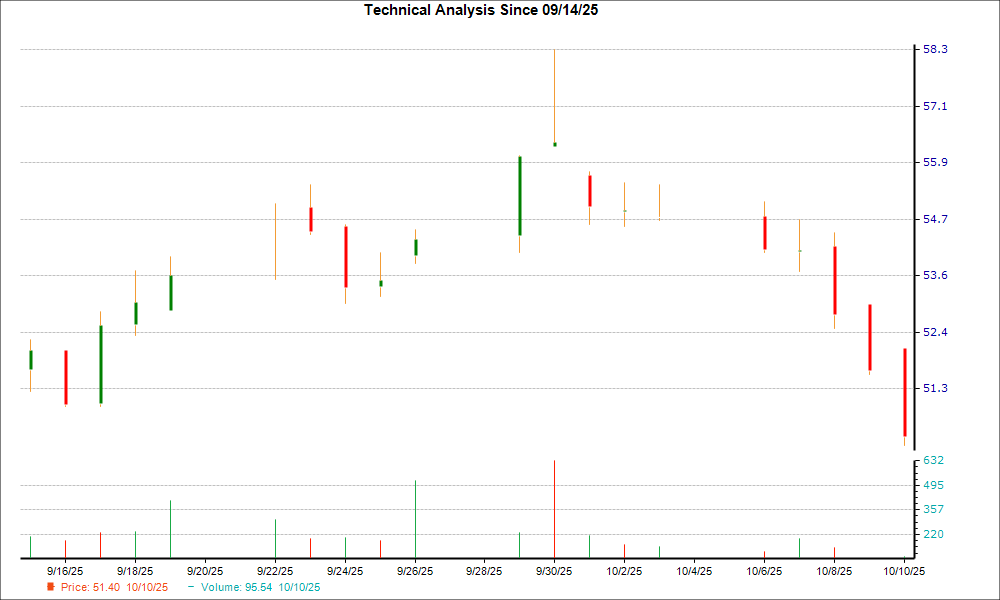Image resolution: width=1000 pixels, height=600 pixels.
Task: Click the 58.3 price axis label
Action: [938, 50]
